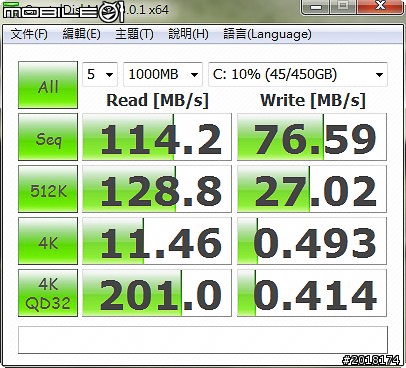The width and height of the screenshot is (406, 368).
Task: Select 4K read value 11.46
Action: pyautogui.click(x=157, y=241)
